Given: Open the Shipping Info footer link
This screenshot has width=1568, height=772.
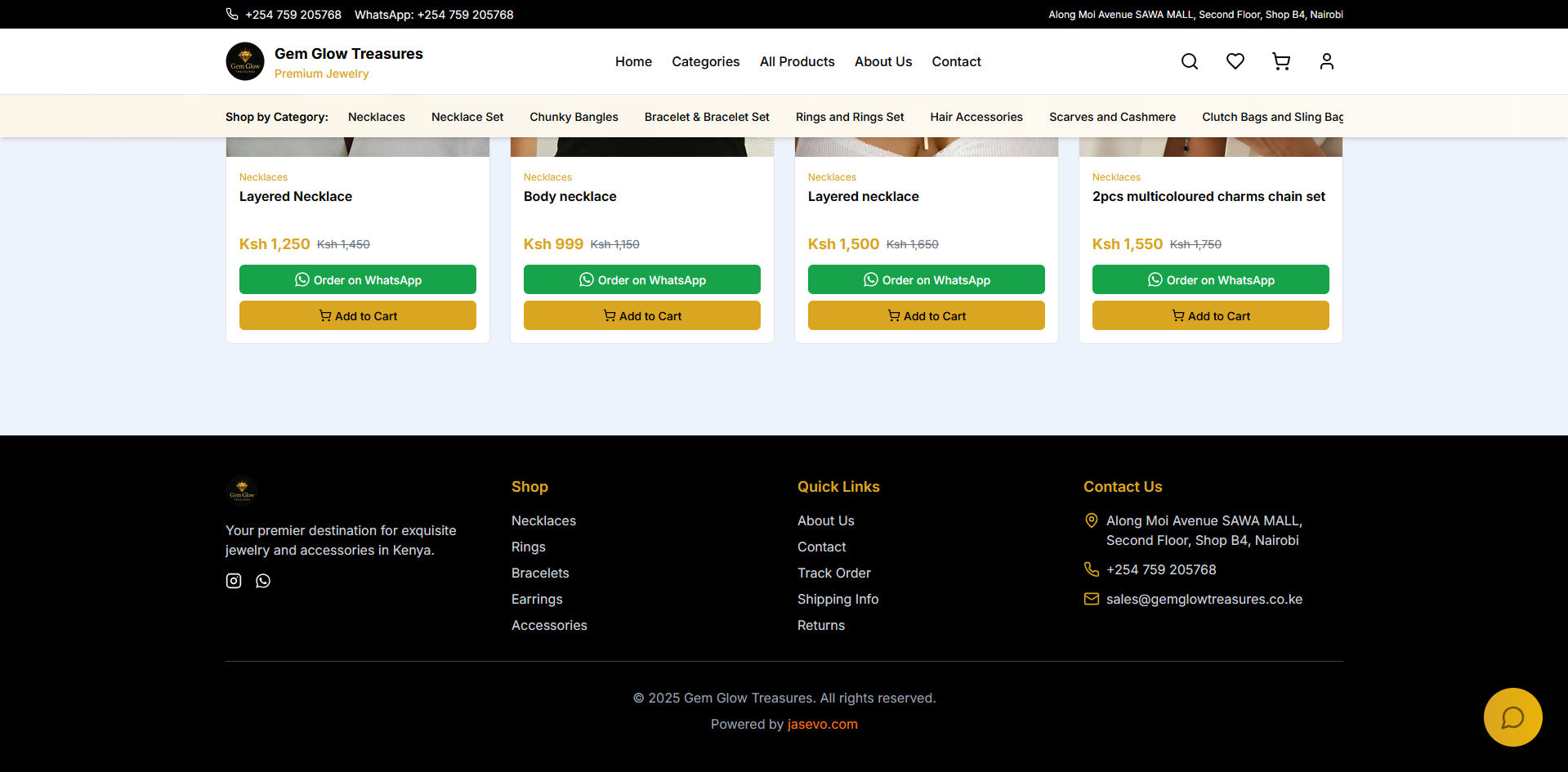Looking at the screenshot, I should 838,599.
